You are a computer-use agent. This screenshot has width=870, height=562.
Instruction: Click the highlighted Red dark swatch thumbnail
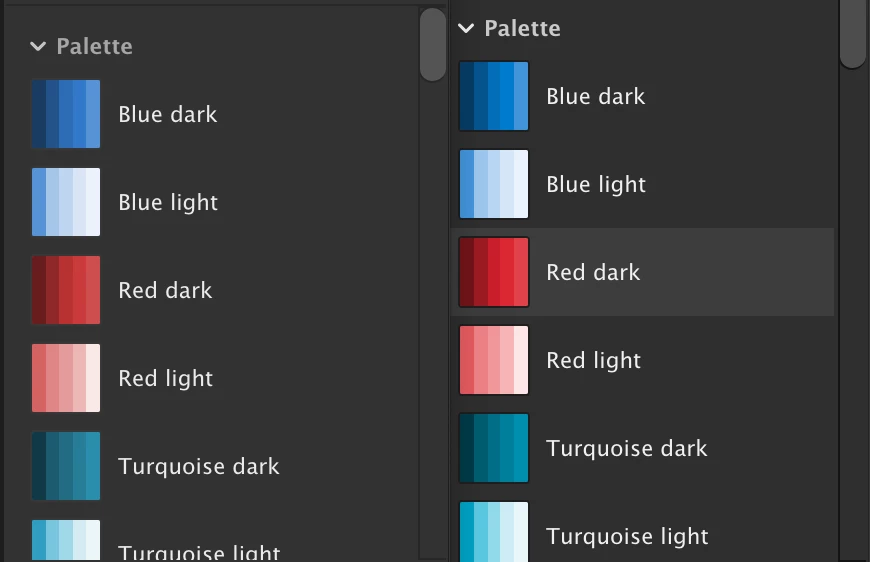coord(494,272)
